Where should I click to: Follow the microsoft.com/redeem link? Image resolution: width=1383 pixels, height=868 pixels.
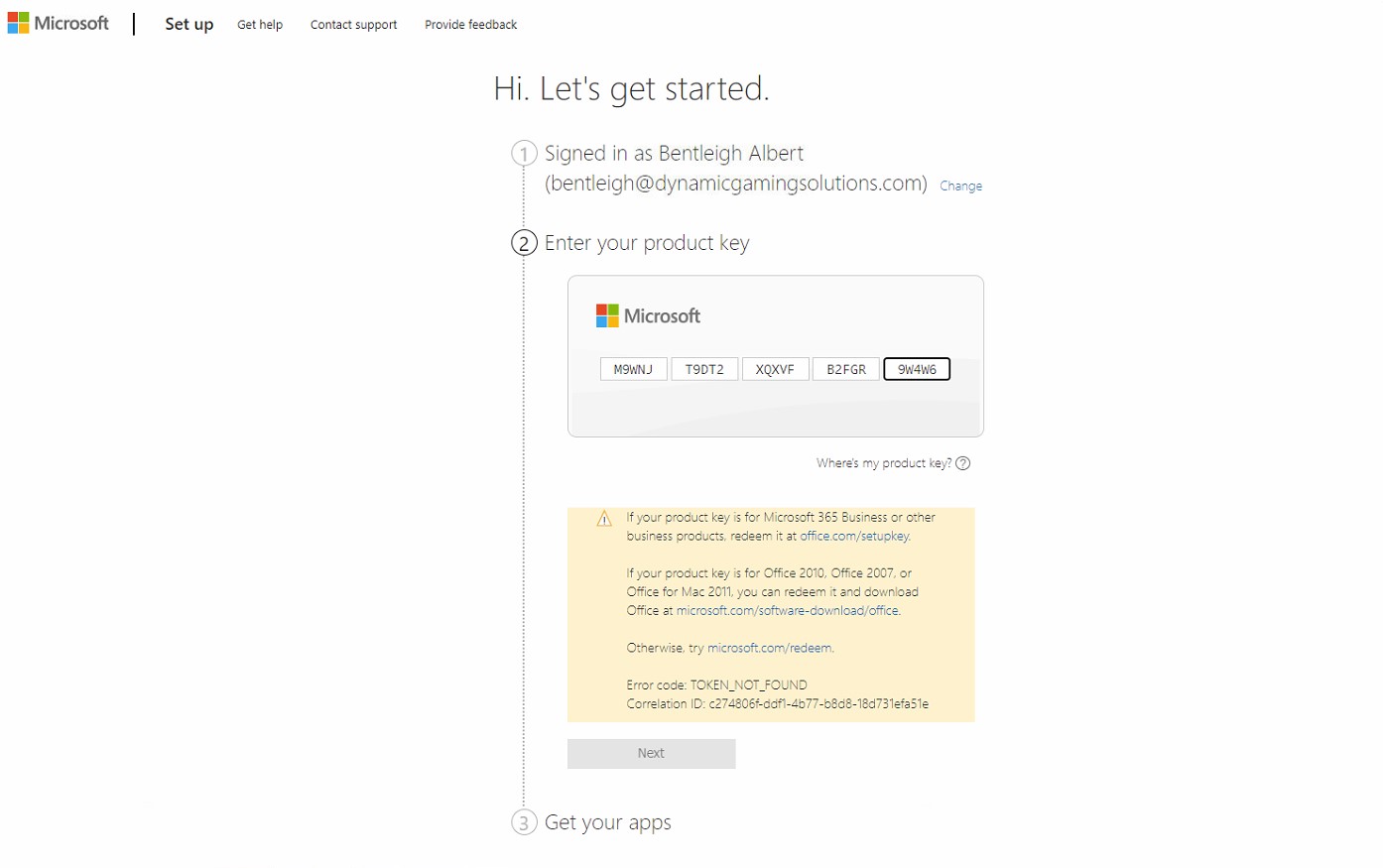click(x=769, y=648)
